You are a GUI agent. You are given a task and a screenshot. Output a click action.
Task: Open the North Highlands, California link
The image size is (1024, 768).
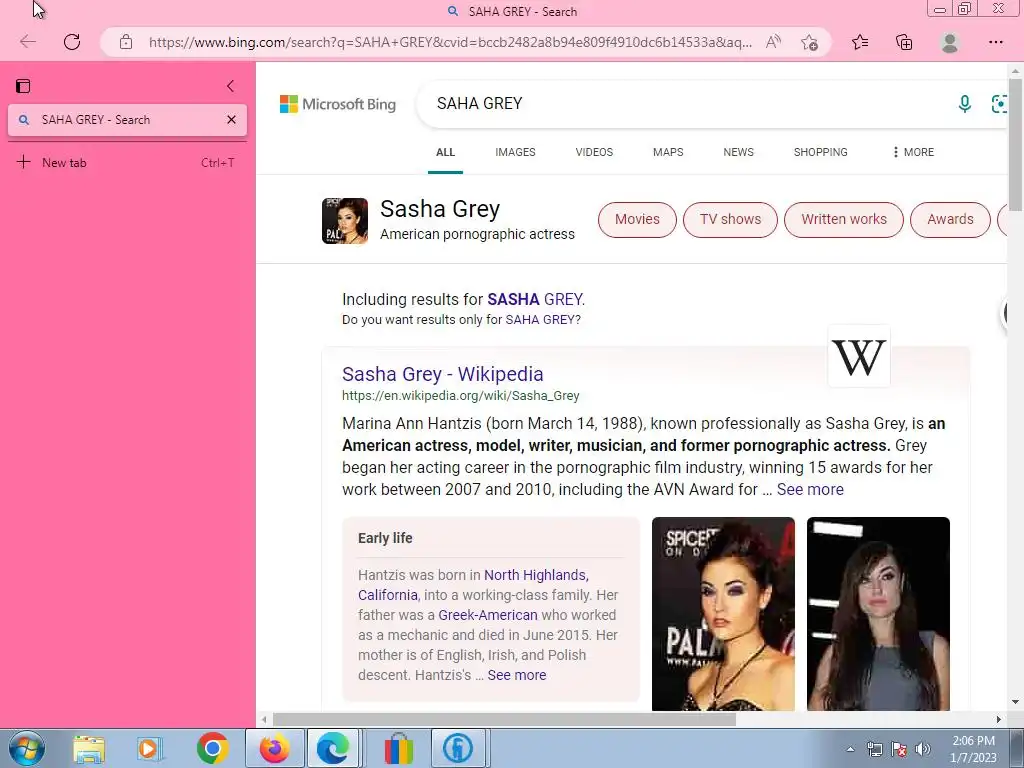pyautogui.click(x=473, y=585)
